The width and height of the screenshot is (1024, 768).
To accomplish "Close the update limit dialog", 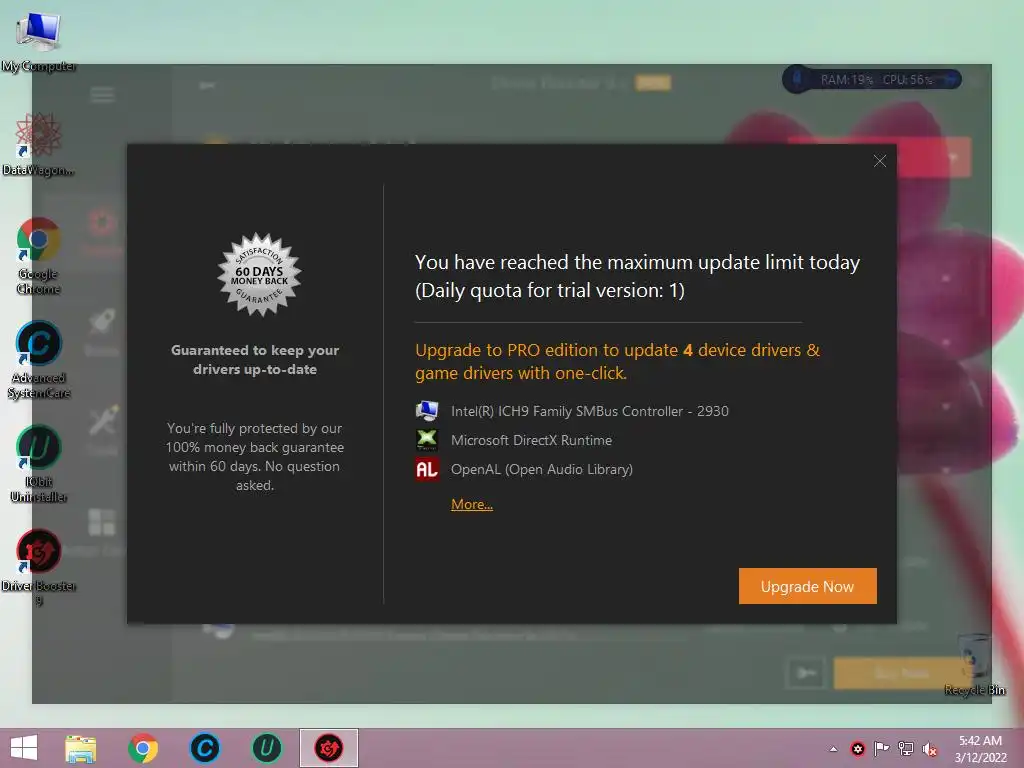I will (x=880, y=161).
